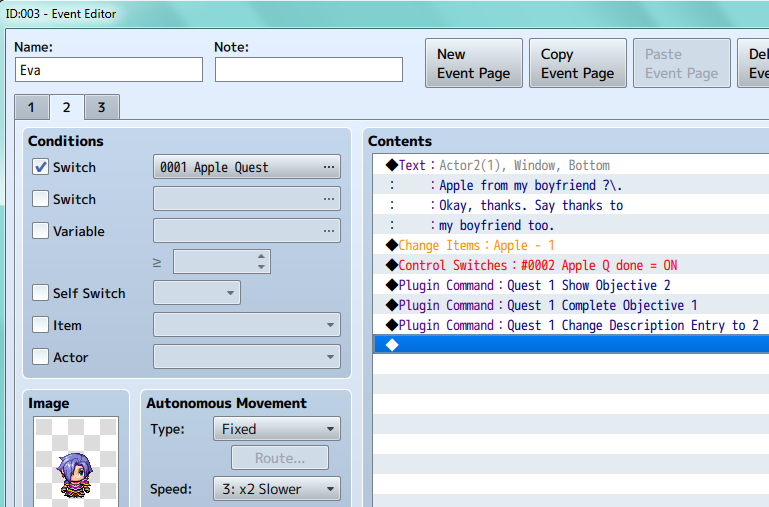769x507 pixels.
Task: Select the empty highlighted command line
Action: [x=571, y=345]
